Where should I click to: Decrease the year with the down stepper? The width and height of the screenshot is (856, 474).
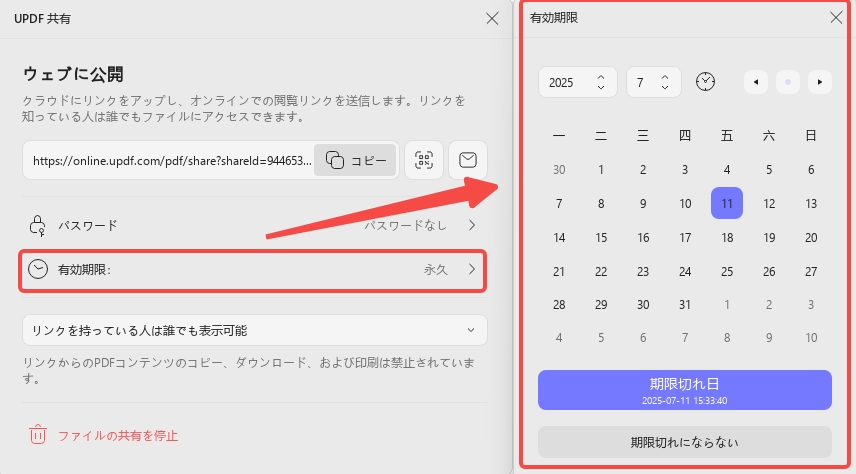click(x=601, y=87)
